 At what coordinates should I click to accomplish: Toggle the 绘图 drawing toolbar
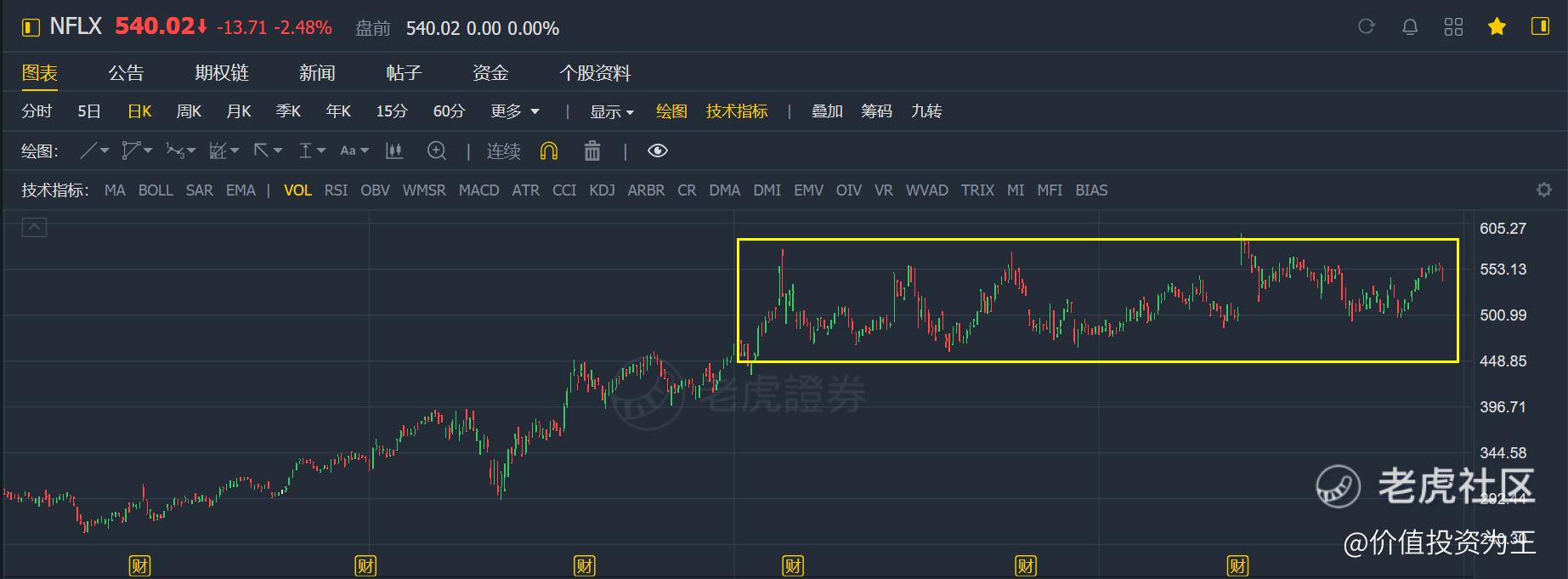pyautogui.click(x=671, y=111)
